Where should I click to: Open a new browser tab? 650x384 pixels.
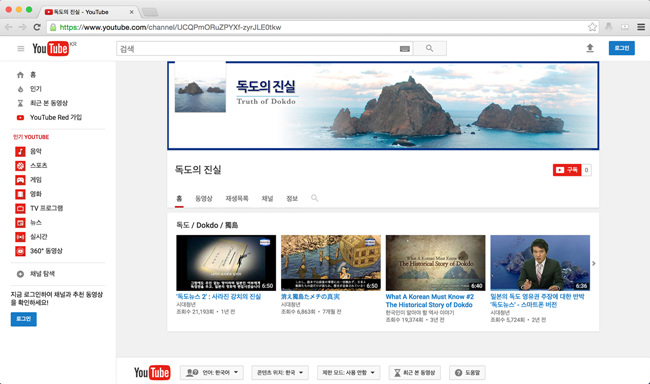coord(150,12)
